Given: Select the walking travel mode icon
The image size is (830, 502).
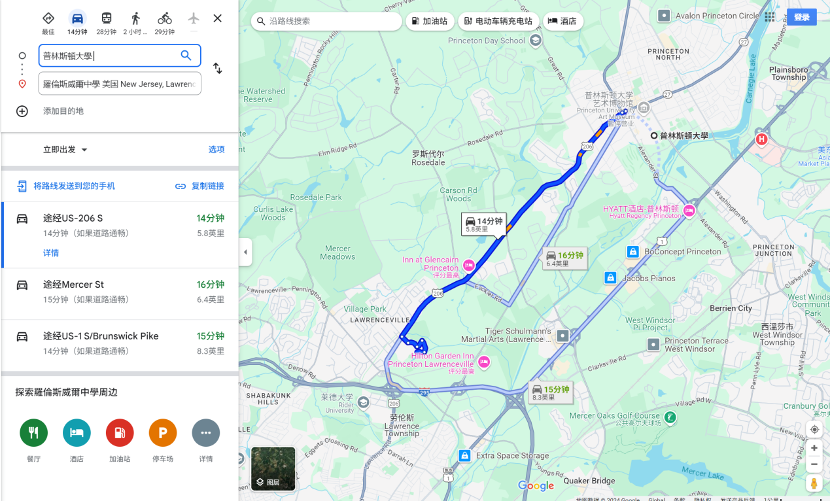Looking at the screenshot, I should tap(136, 19).
